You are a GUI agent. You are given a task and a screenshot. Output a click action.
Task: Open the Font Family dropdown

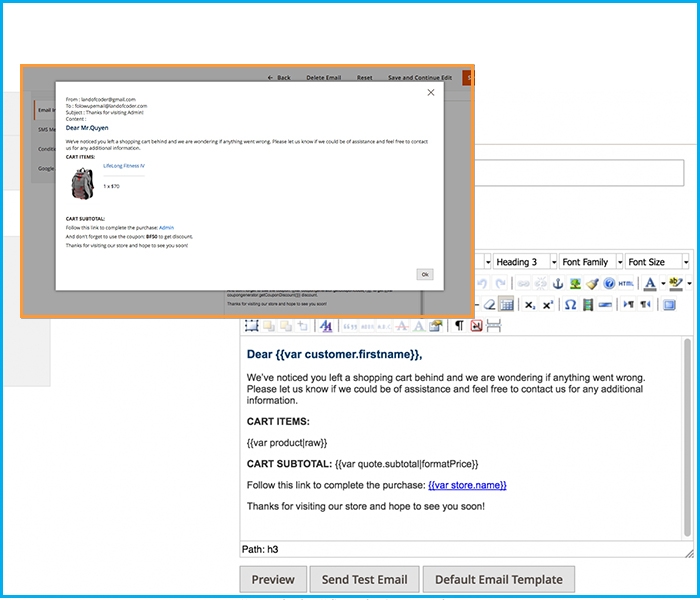pyautogui.click(x=591, y=262)
